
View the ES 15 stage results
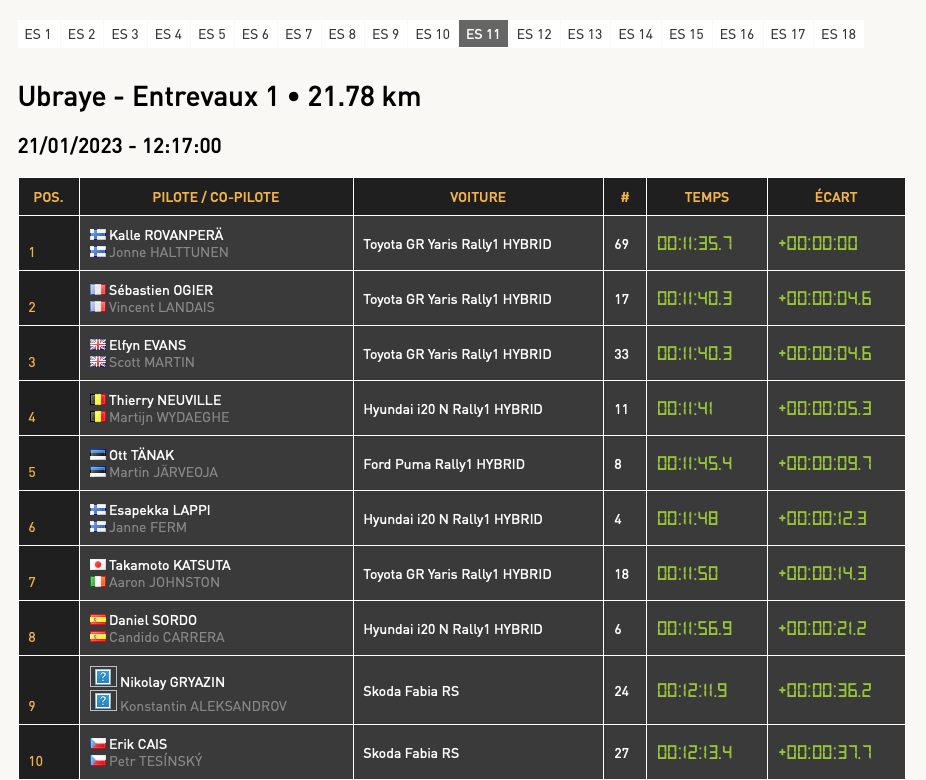(x=686, y=34)
